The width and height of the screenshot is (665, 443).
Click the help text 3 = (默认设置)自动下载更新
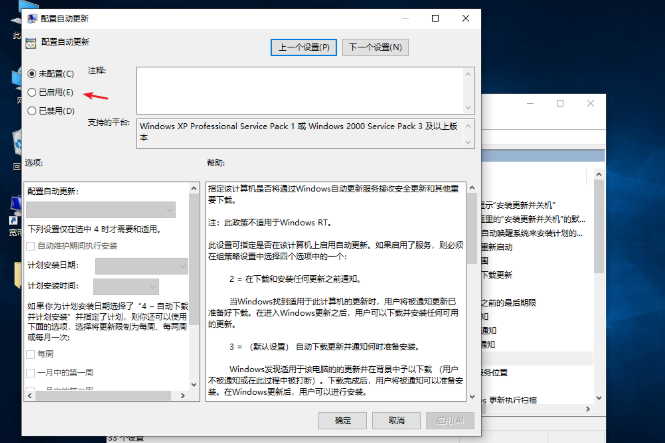click(324, 347)
